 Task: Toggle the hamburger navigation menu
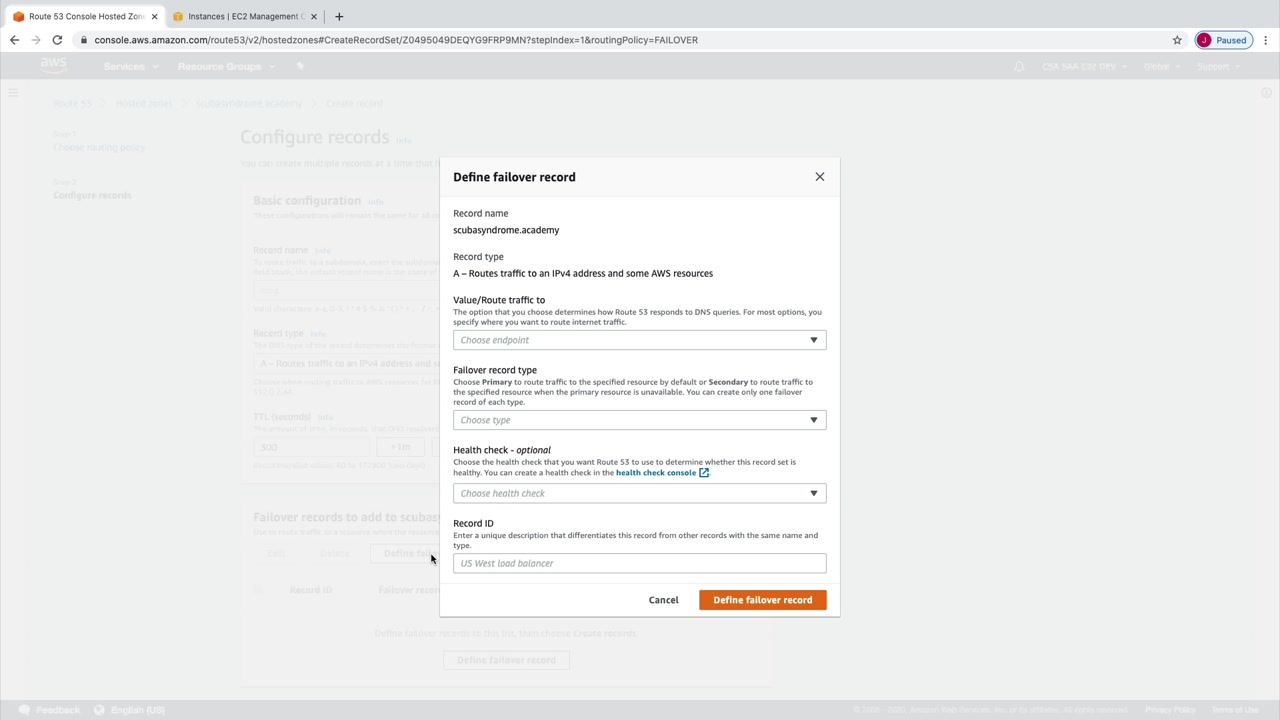pos(13,93)
